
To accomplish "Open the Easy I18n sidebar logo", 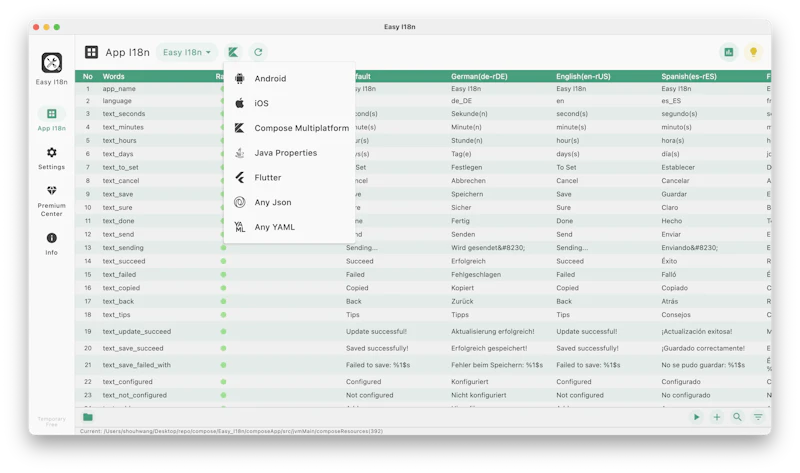I will [x=52, y=63].
